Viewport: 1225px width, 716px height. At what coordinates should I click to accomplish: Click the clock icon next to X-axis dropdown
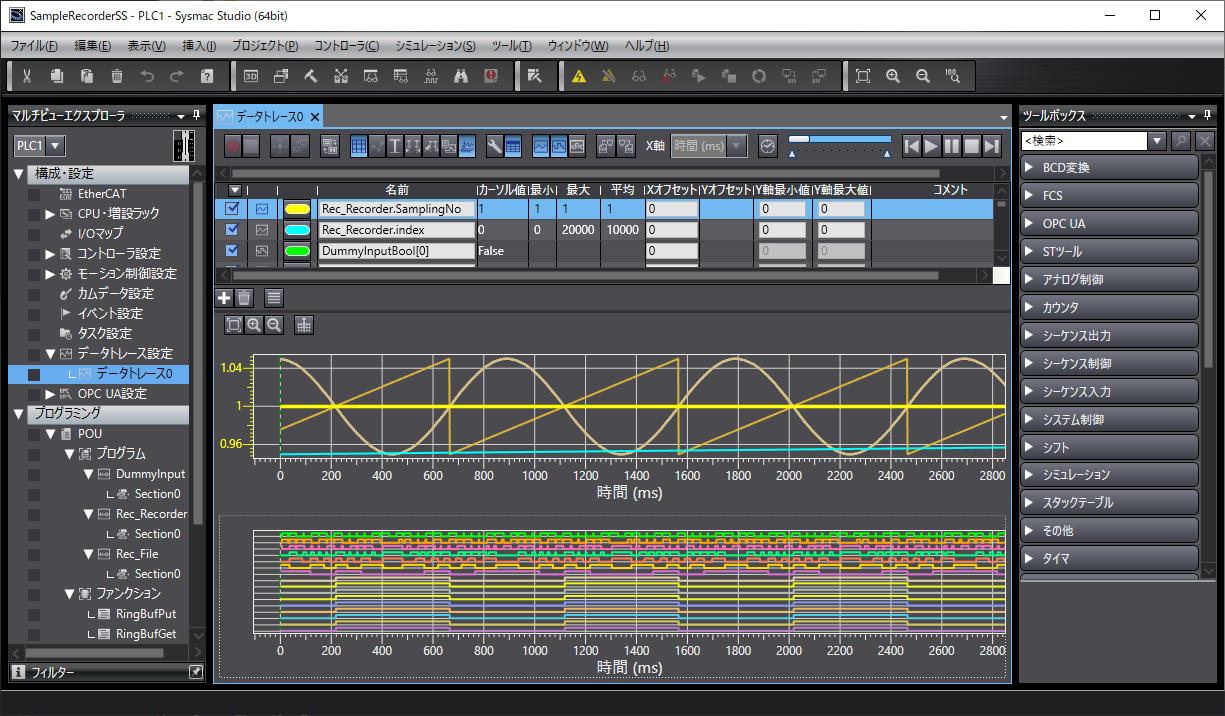767,146
